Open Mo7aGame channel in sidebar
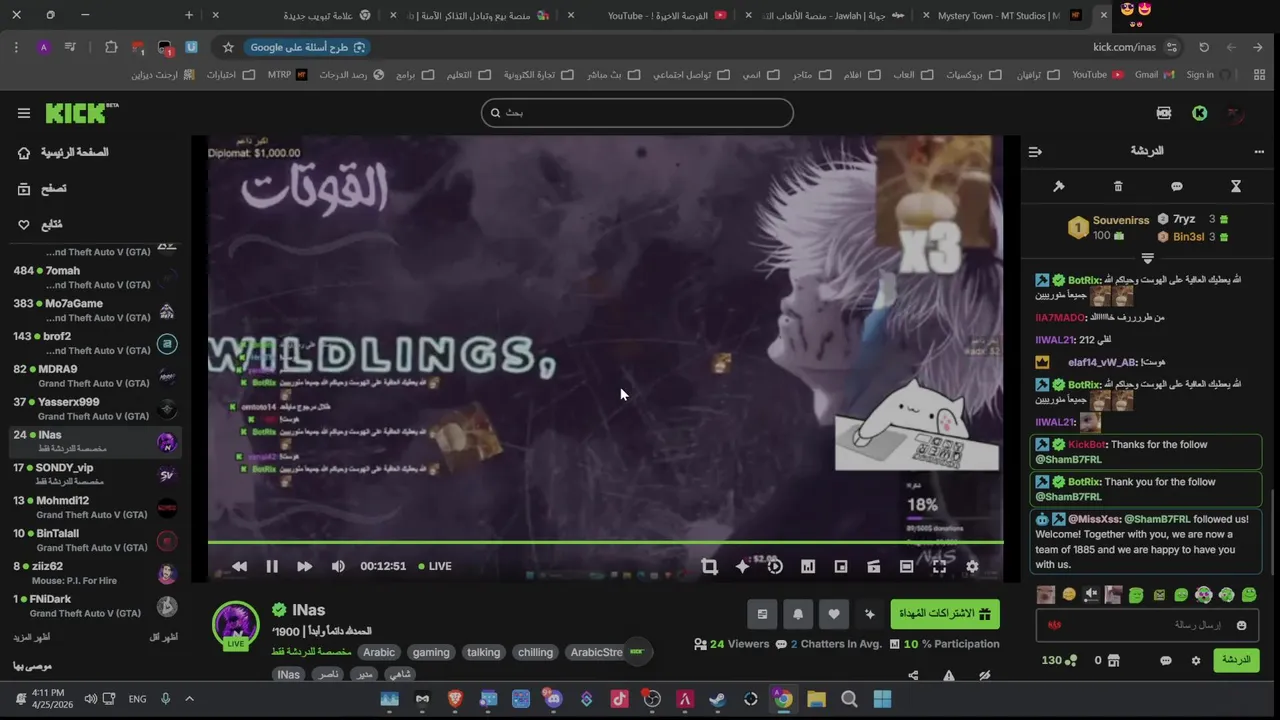This screenshot has height=720, width=1280. click(95, 310)
